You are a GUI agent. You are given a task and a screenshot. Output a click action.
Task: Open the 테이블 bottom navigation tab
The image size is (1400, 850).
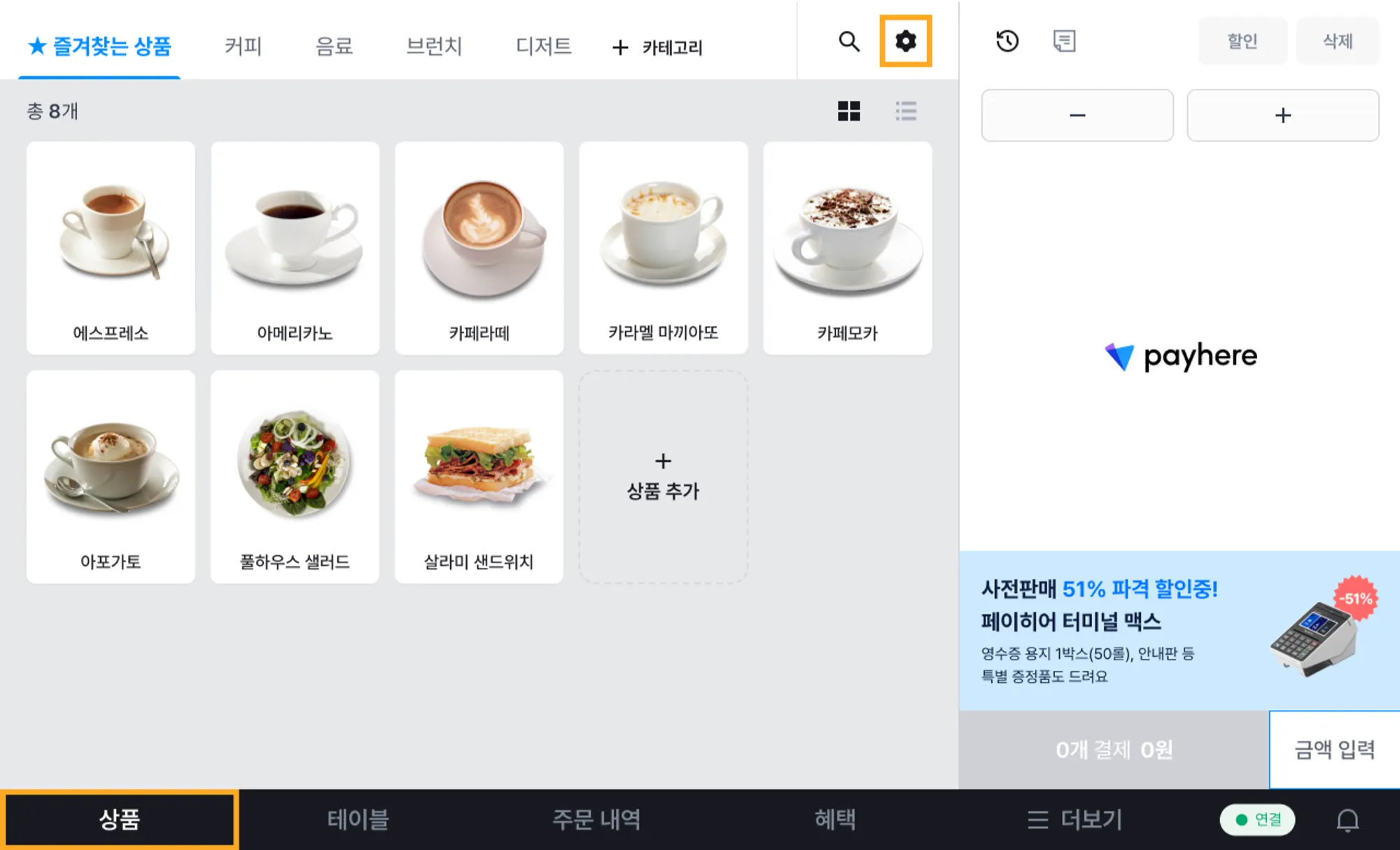click(x=358, y=820)
